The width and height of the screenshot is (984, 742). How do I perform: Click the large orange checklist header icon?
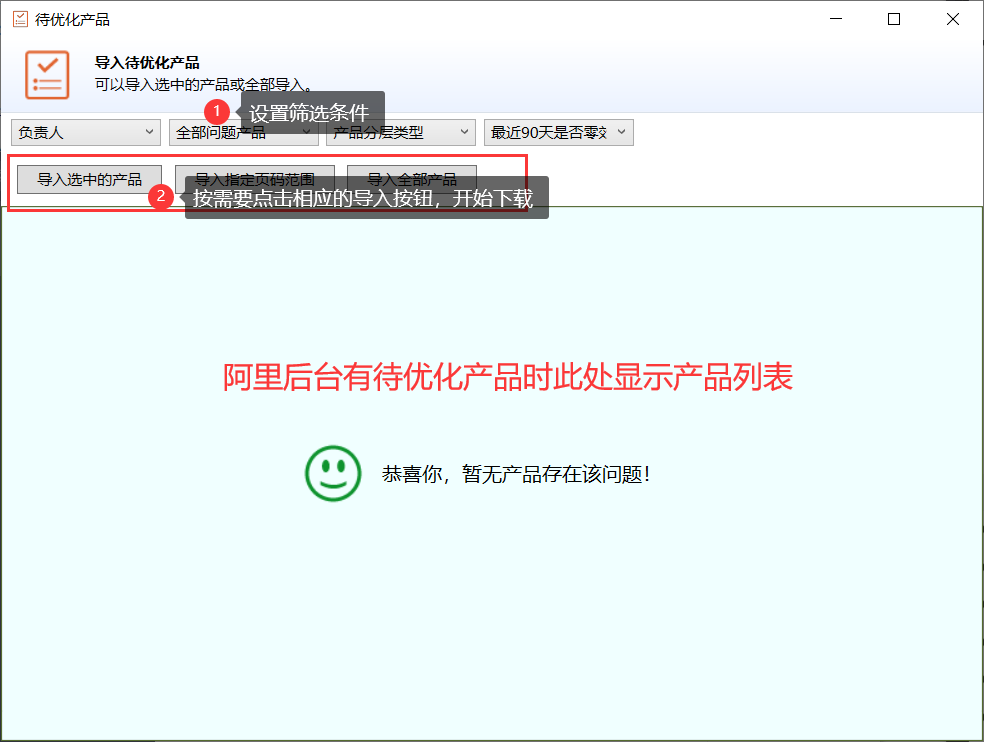tap(47, 75)
